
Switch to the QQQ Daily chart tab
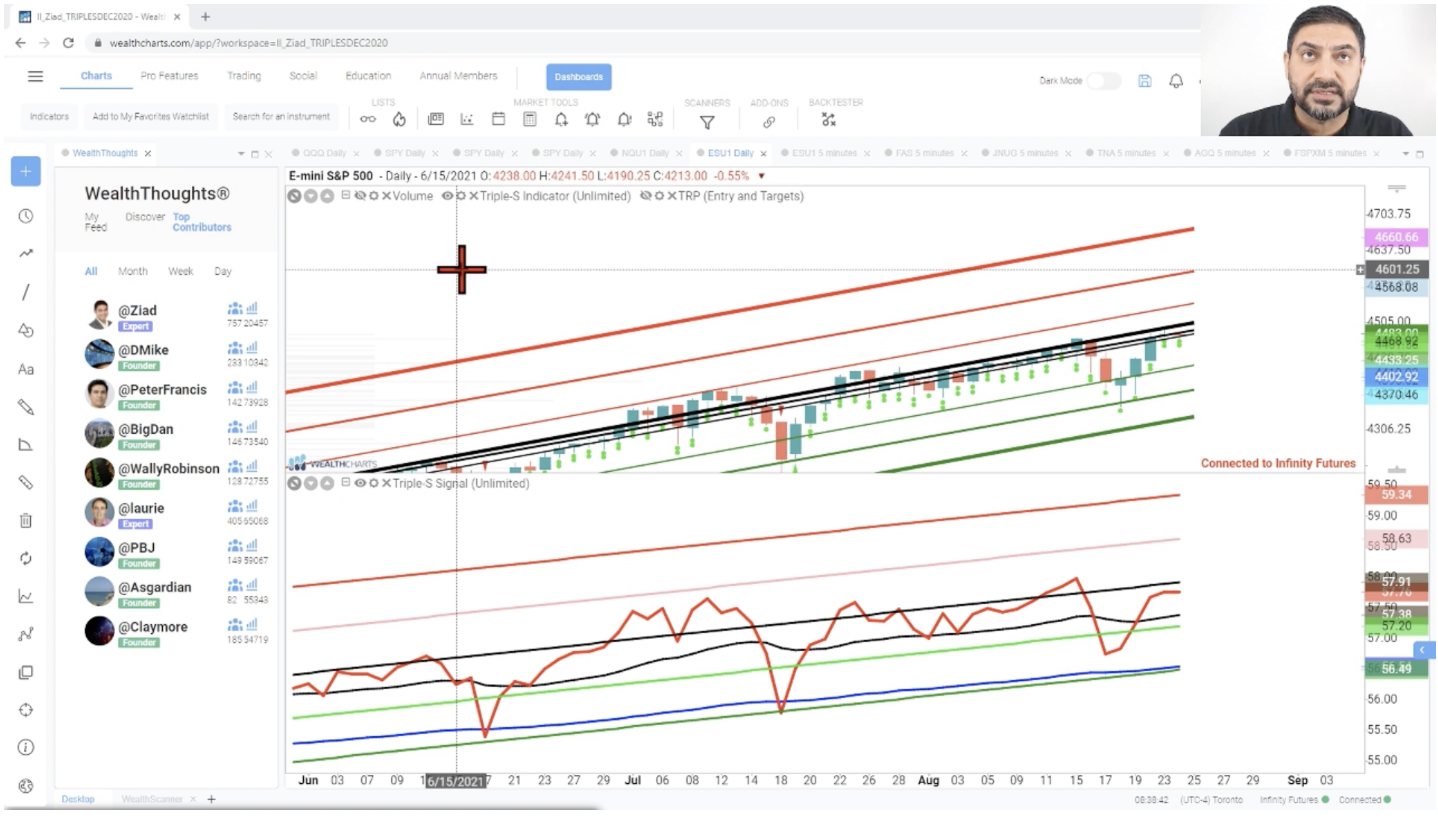point(324,153)
